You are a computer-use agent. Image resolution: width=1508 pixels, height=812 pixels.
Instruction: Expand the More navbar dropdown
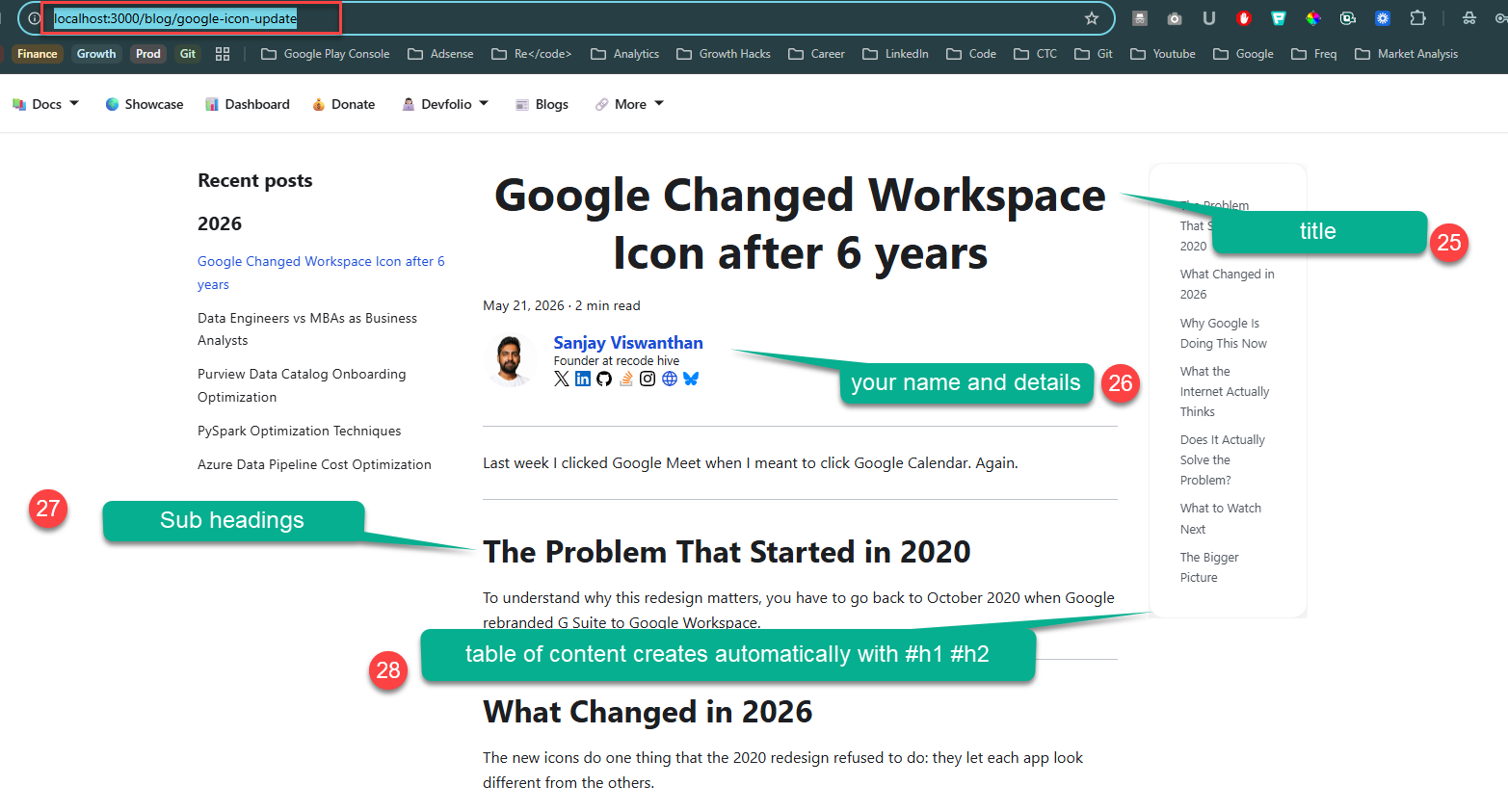point(629,104)
